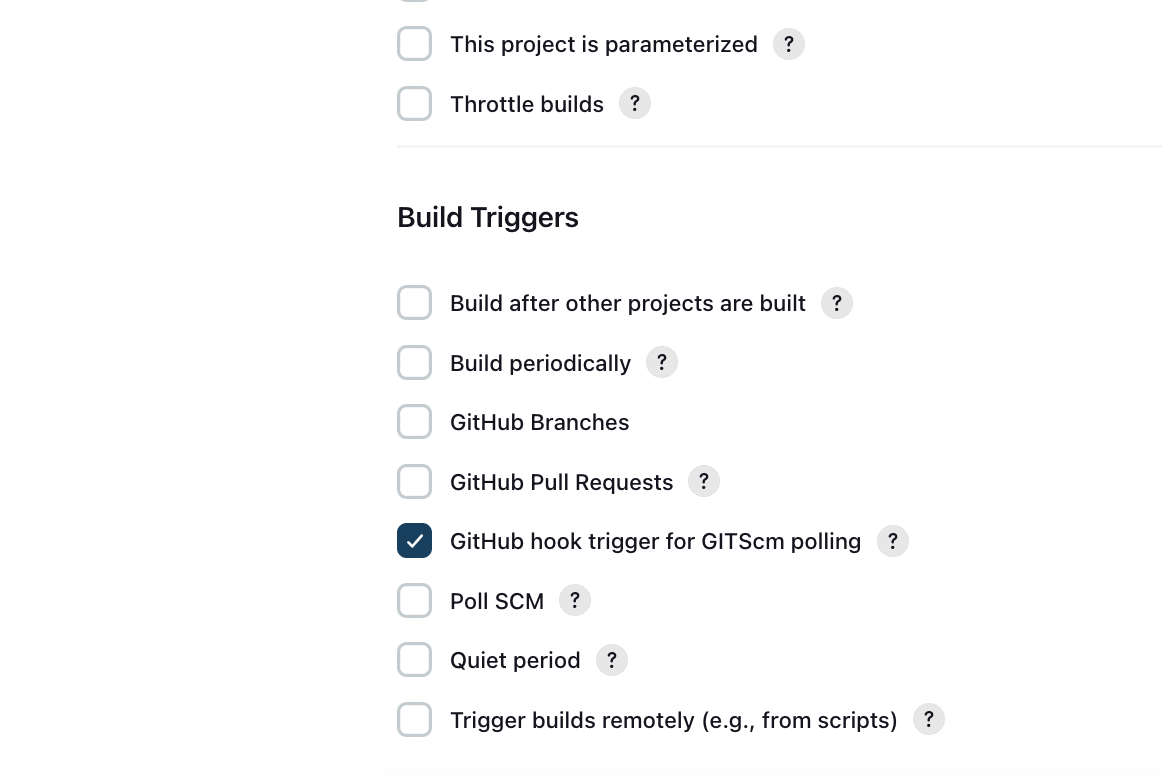Show help for GitHub hook trigger option
1162x776 pixels.
coord(893,541)
